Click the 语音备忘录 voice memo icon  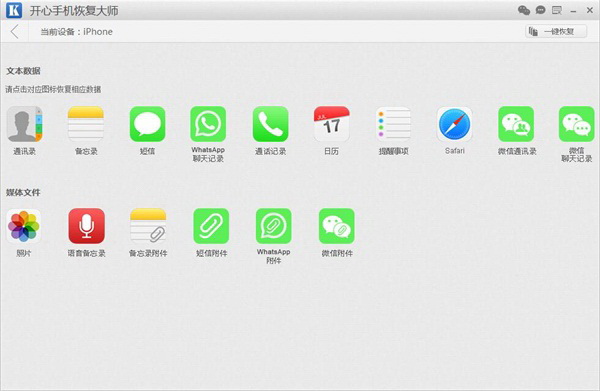click(x=86, y=226)
